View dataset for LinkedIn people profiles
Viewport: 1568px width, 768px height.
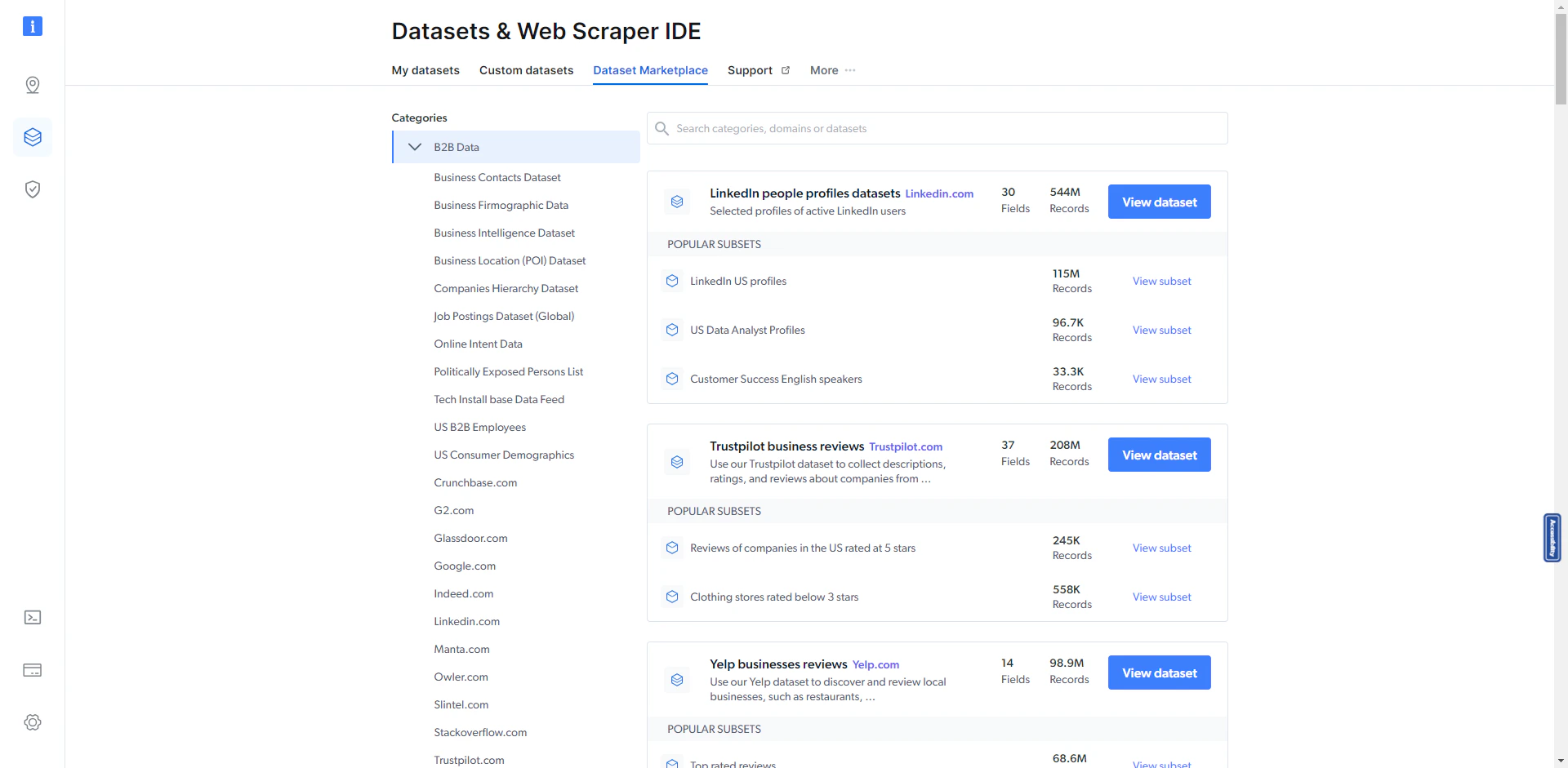point(1159,202)
